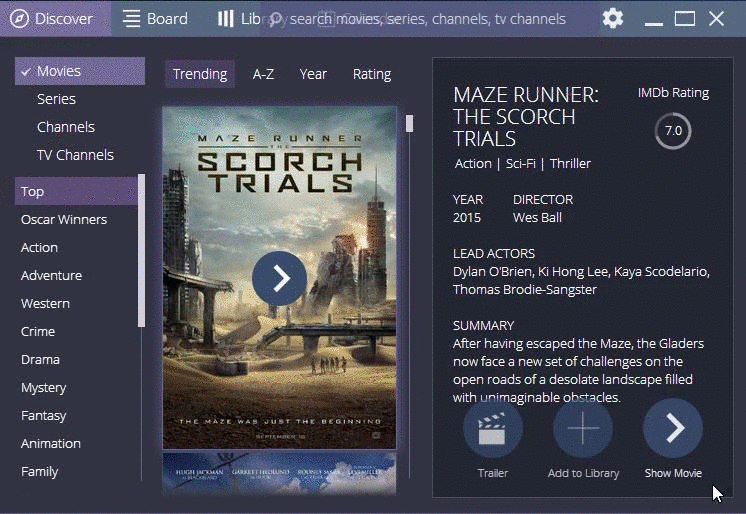
Task: Sort by the Trending tab
Action: tap(200, 74)
